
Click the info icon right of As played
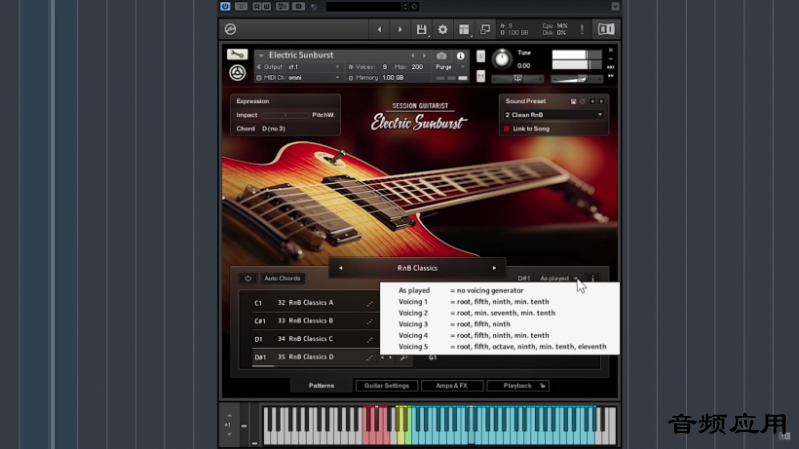(x=593, y=278)
